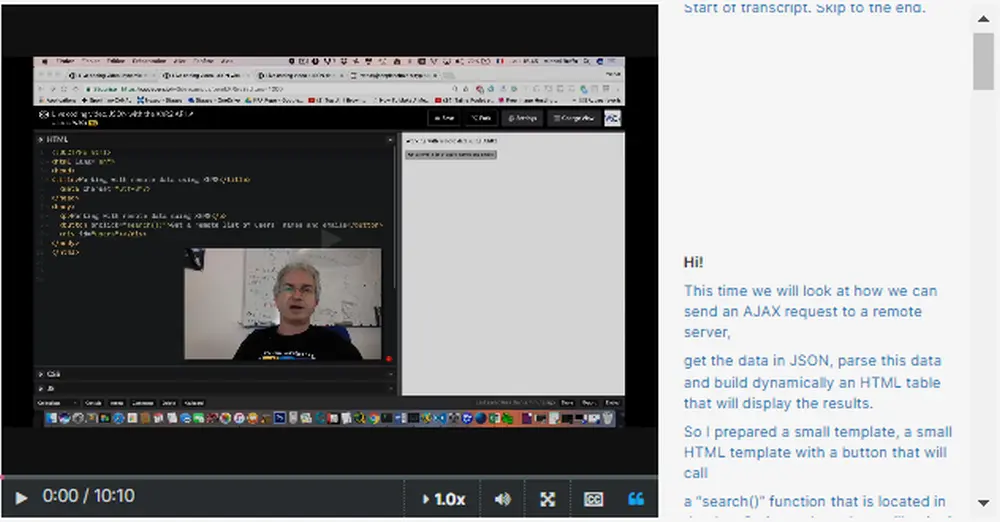The height and width of the screenshot is (522, 1000).
Task: Click the 0:00 / 10:10 time display
Action: tap(89, 496)
